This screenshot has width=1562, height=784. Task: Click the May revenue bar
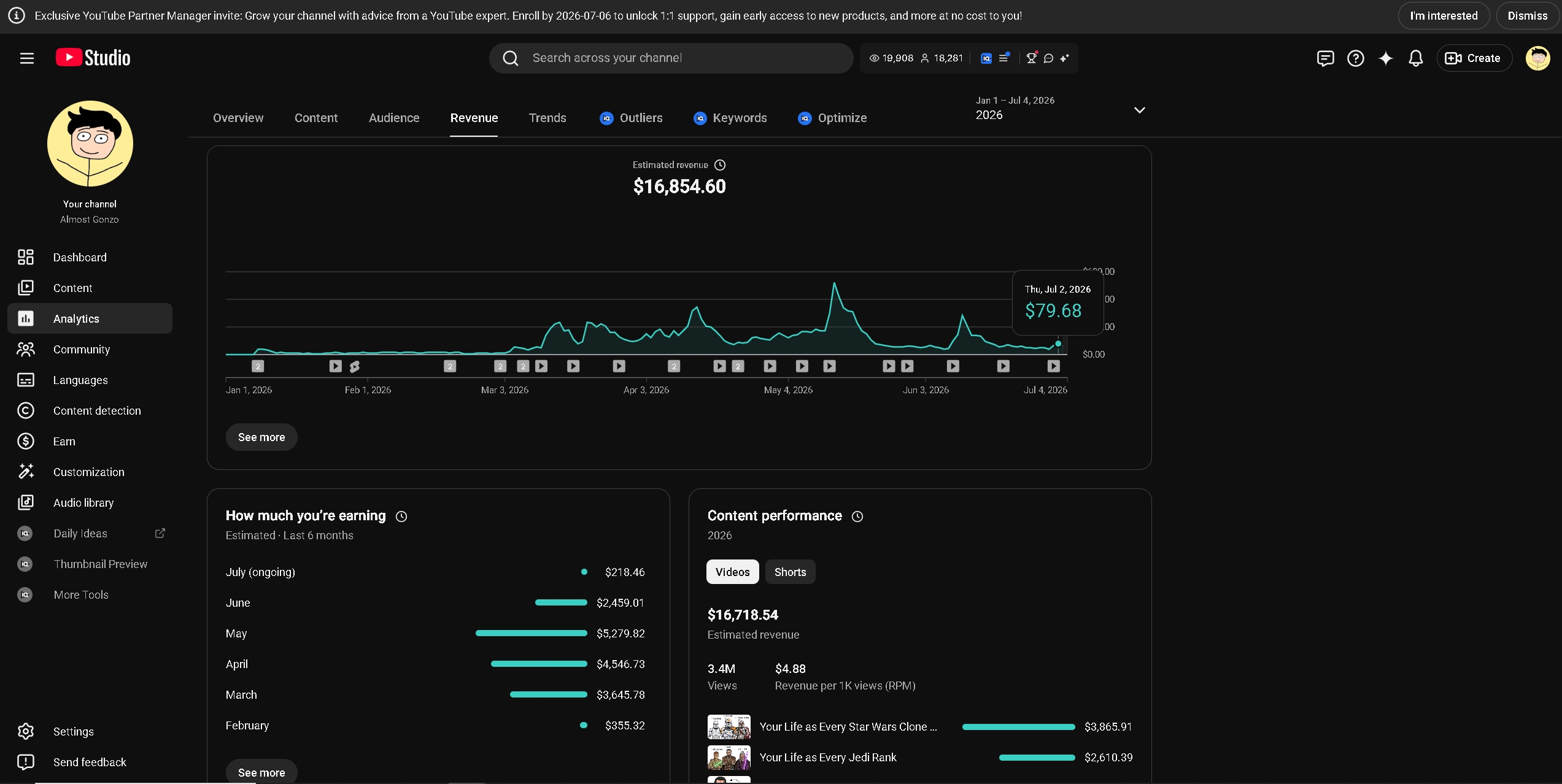[531, 633]
